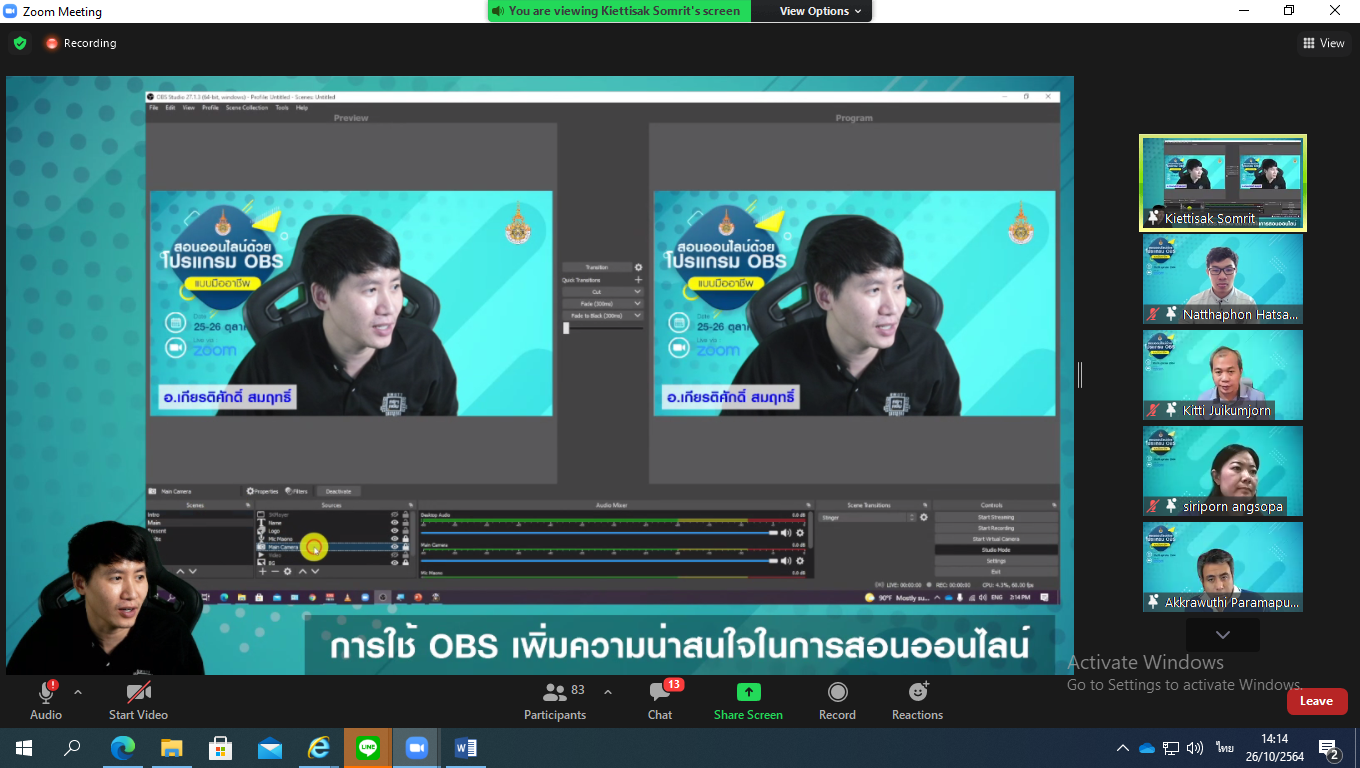Image resolution: width=1360 pixels, height=768 pixels.
Task: Expand the Cut quick transition dropdown
Action: coord(638,291)
